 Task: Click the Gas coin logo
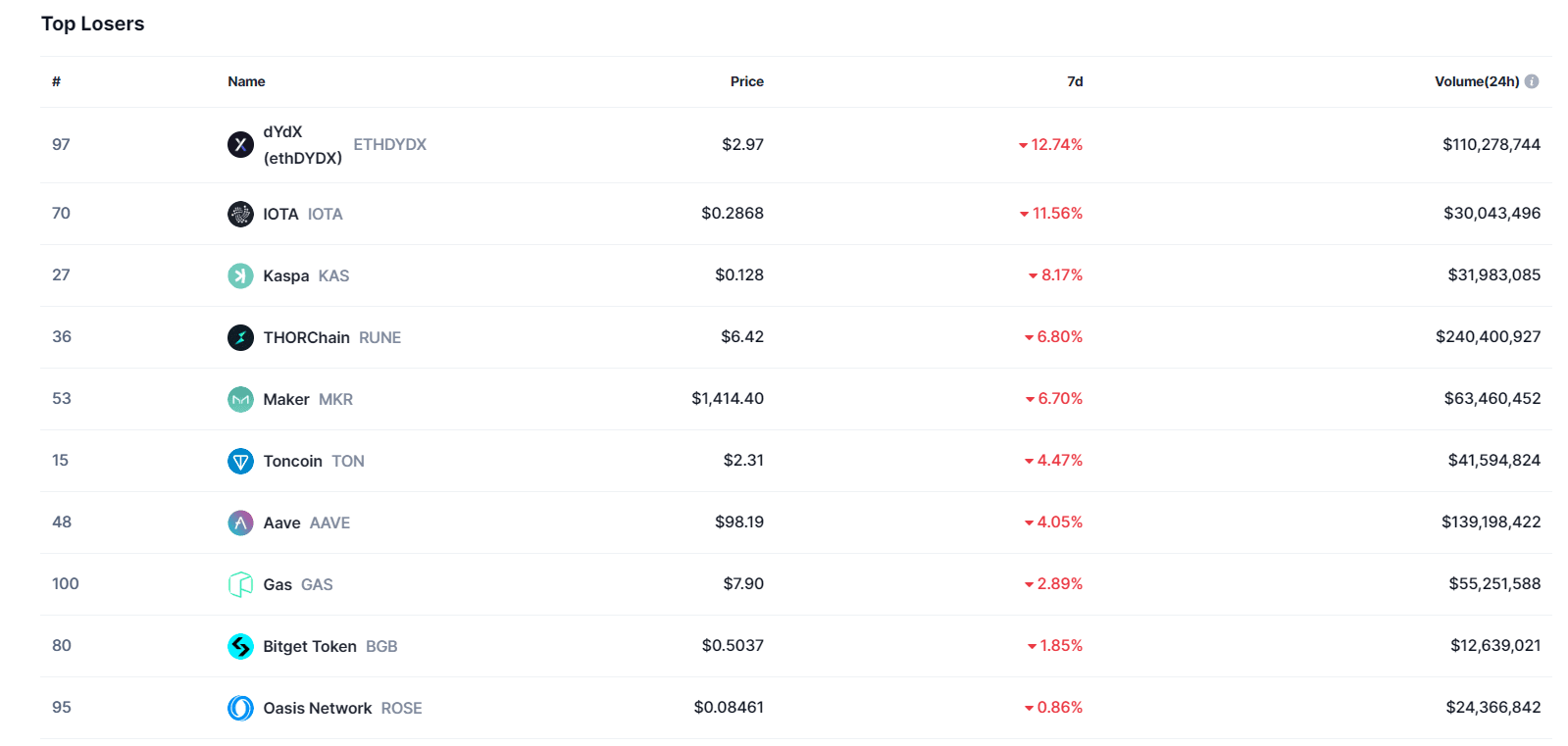click(x=240, y=583)
